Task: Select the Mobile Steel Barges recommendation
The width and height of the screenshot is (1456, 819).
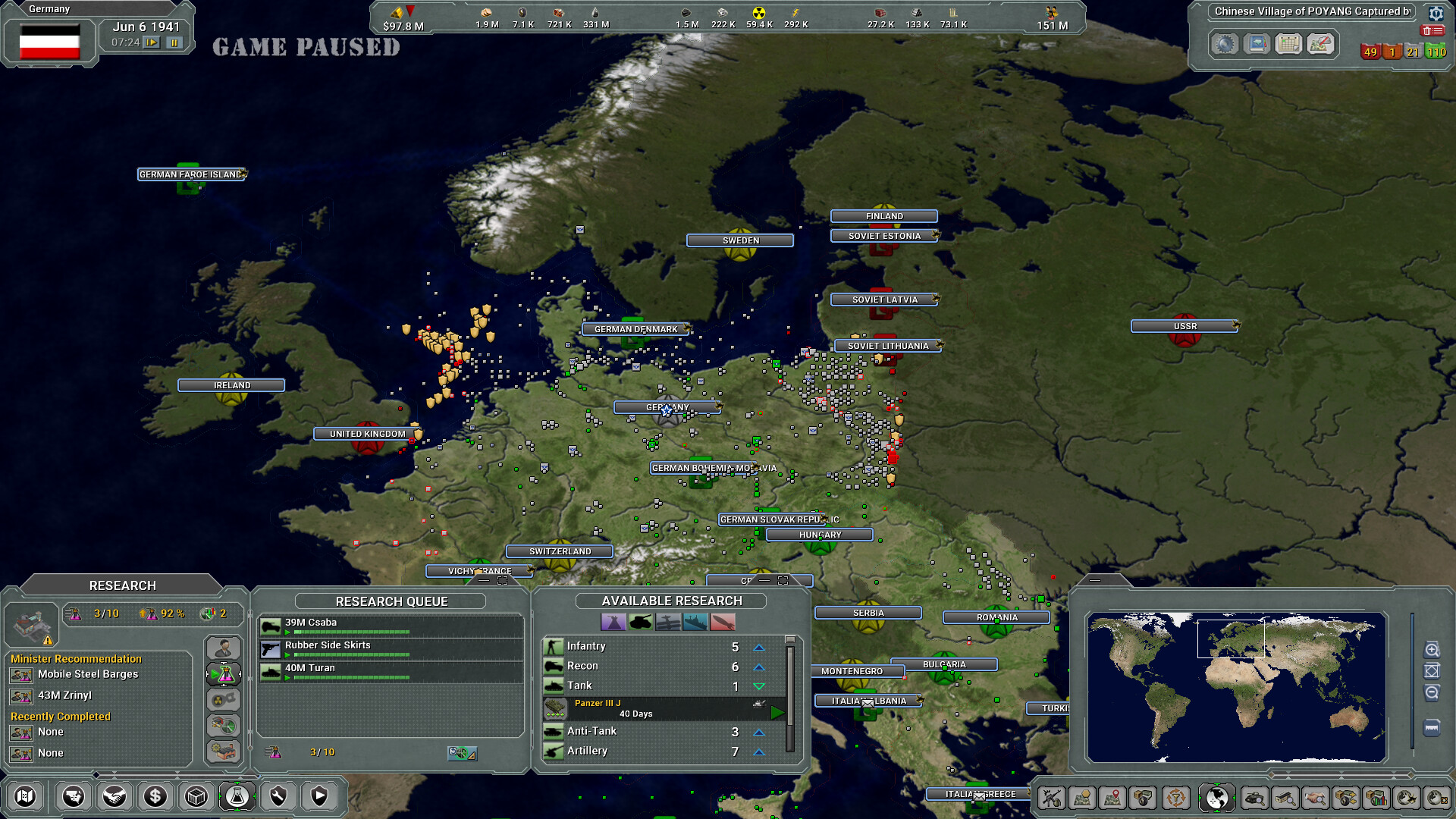Action: (x=86, y=675)
